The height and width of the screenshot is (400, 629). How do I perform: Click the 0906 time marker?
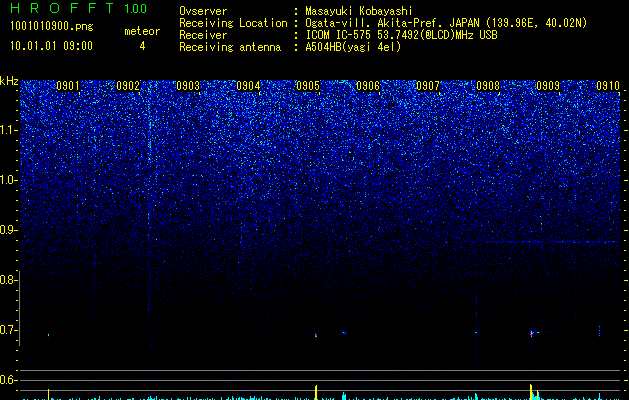(368, 86)
